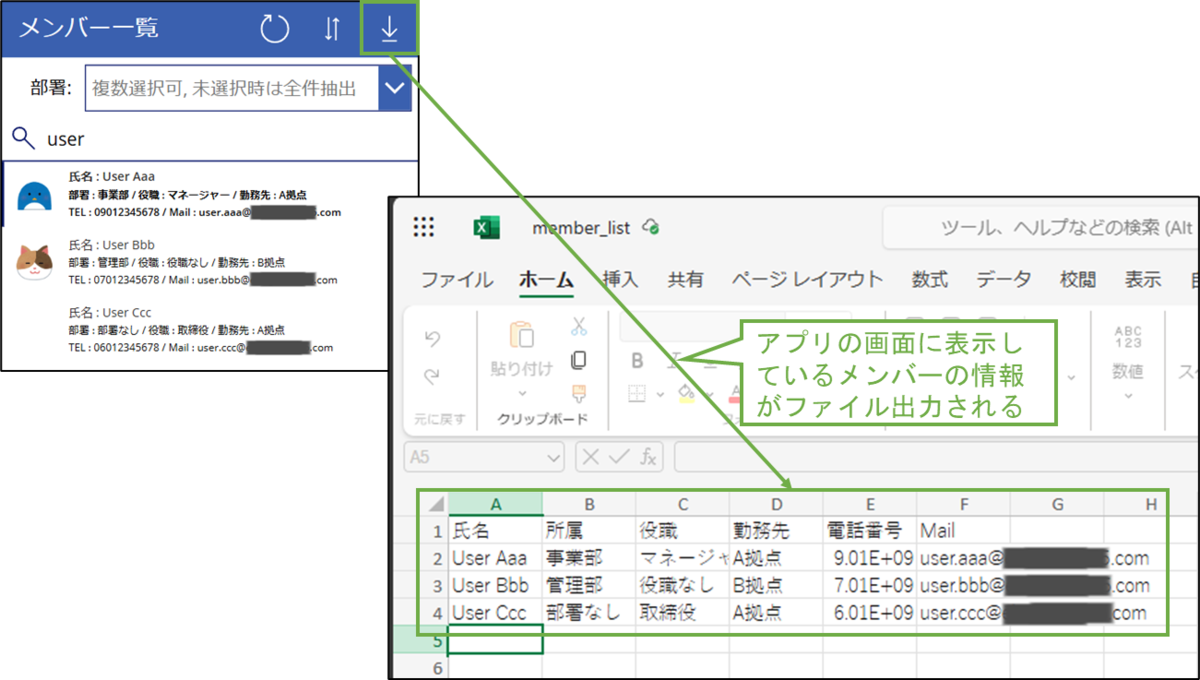Click the download arrow icon in header
Screen dimensions: 1200x680
pos(389,30)
